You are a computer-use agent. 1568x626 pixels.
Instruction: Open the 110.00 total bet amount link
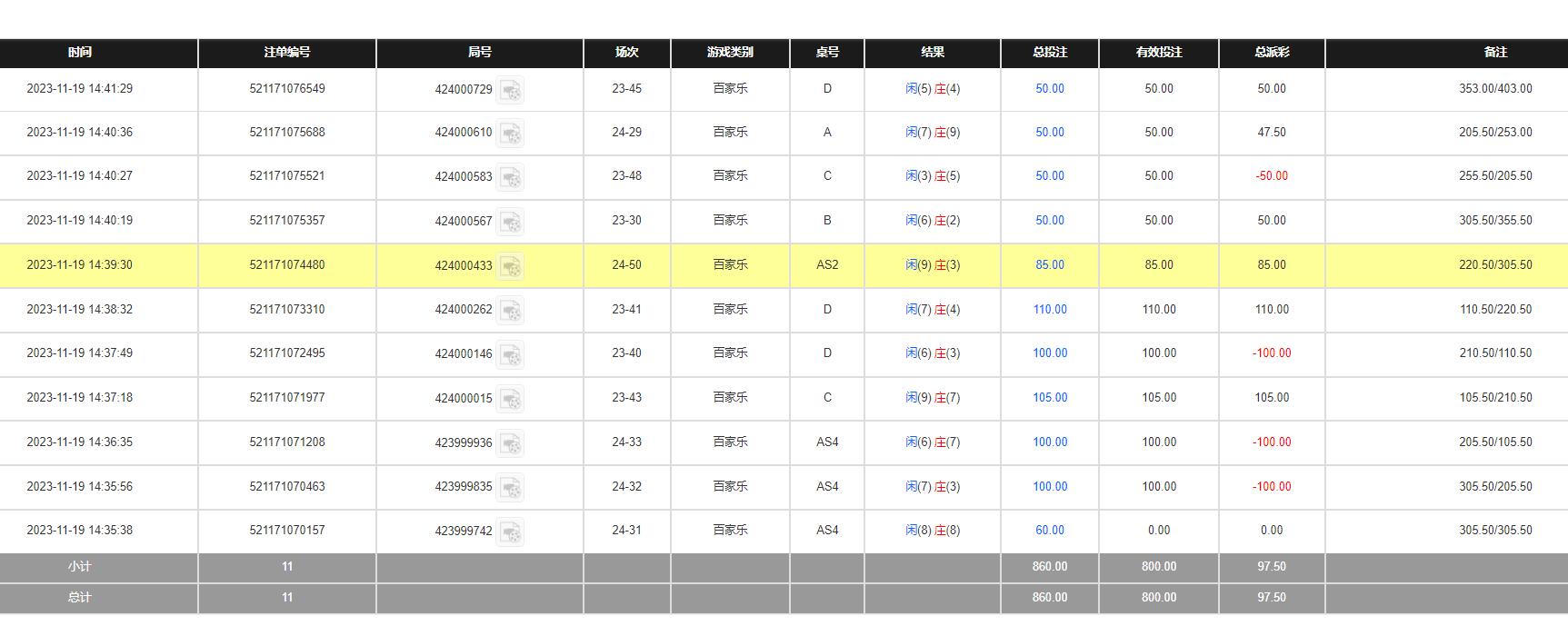[1050, 310]
